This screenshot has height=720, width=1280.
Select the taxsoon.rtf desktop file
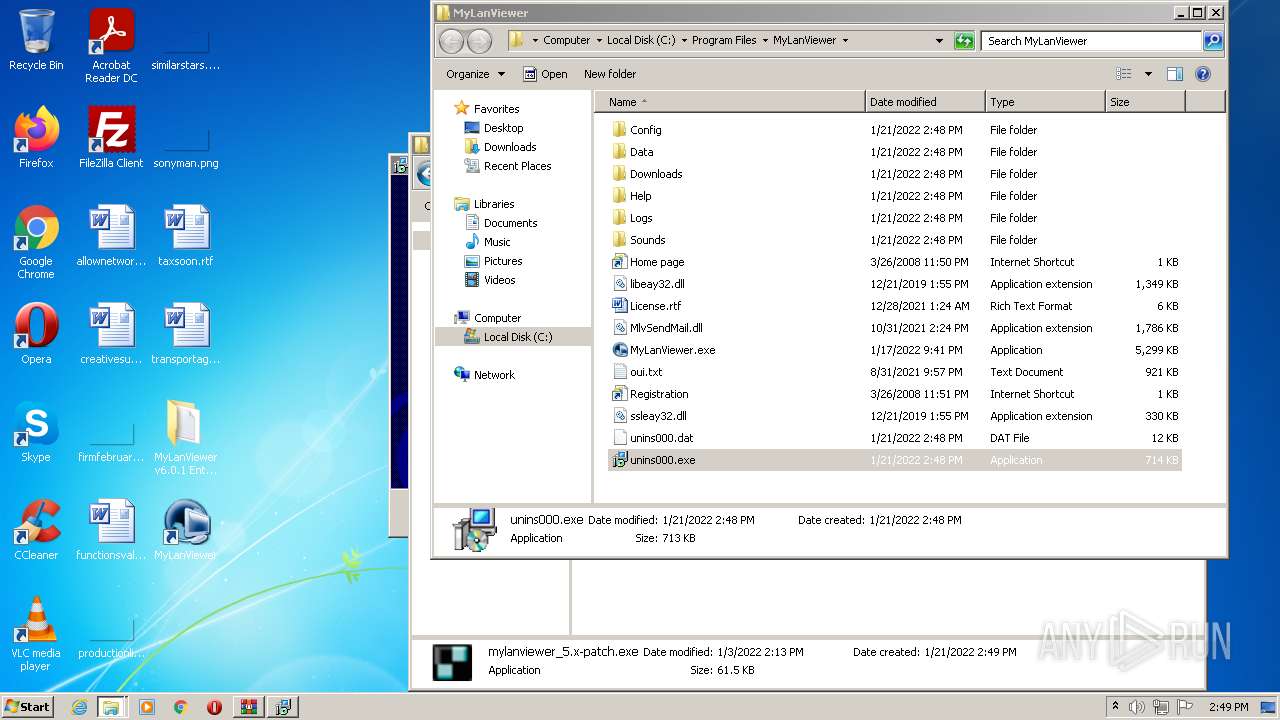coord(186,236)
